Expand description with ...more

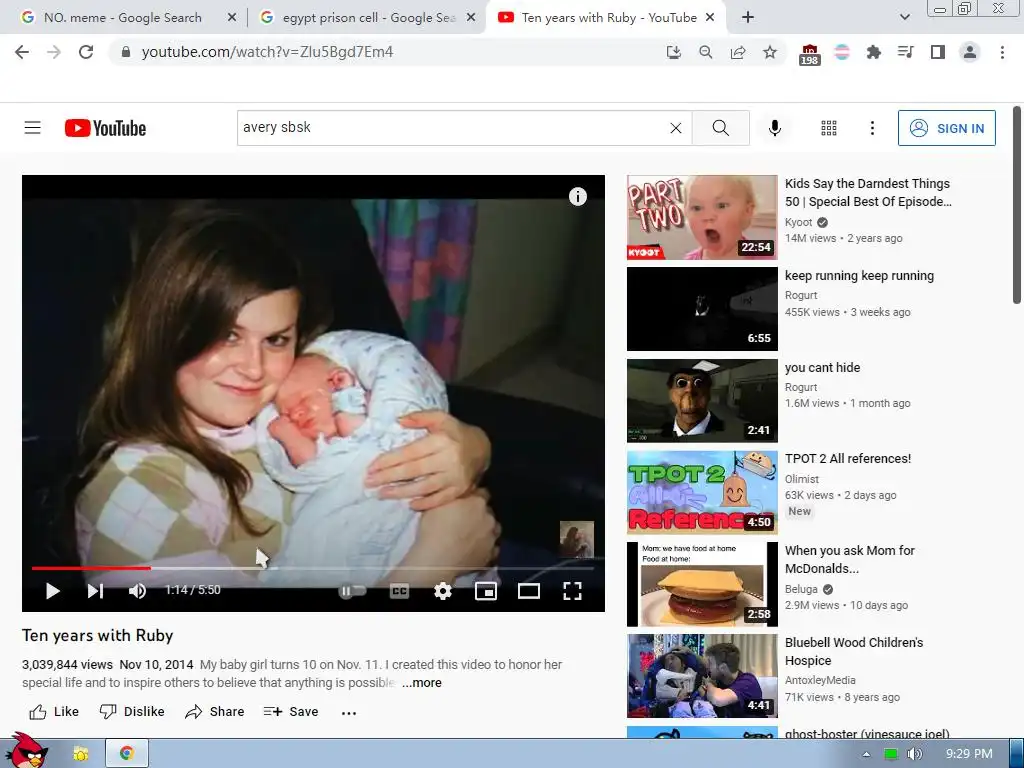tap(421, 682)
